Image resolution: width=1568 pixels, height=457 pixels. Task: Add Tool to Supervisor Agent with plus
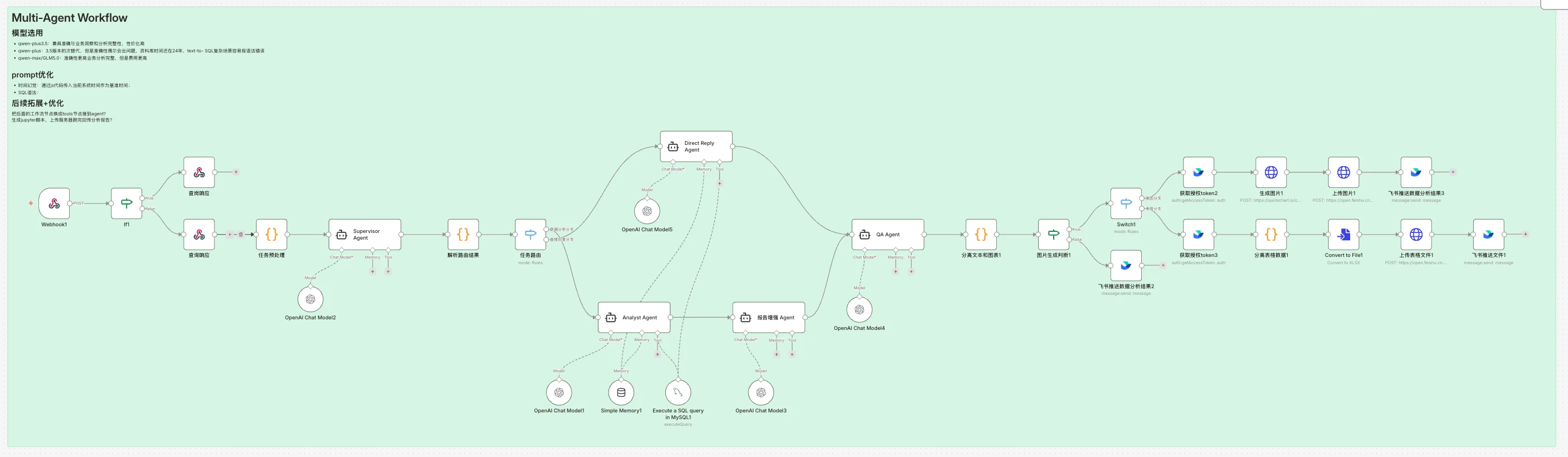(x=388, y=271)
